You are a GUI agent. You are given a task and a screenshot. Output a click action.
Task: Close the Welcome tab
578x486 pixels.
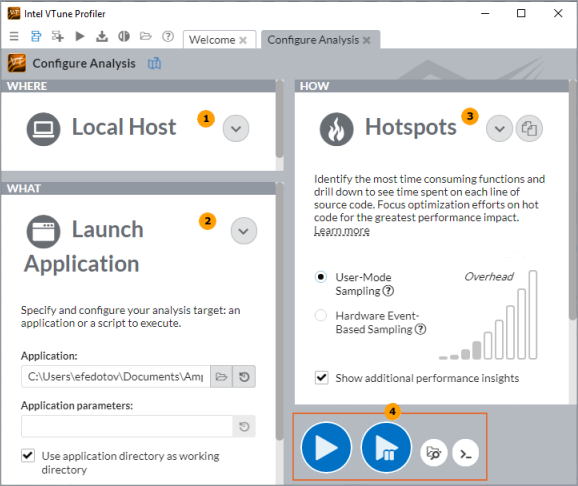click(243, 40)
